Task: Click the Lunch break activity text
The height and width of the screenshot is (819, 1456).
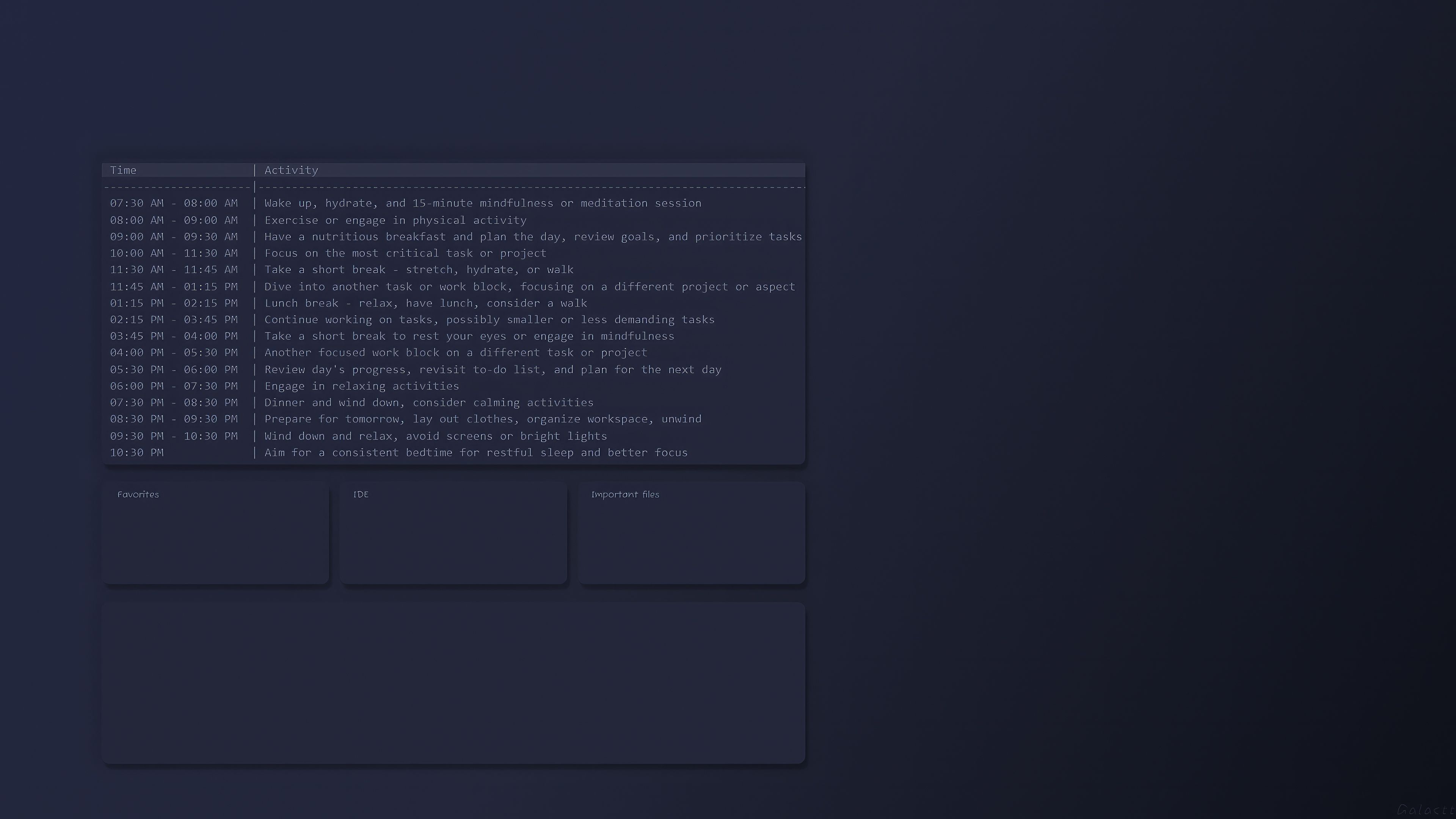Action: coord(425,303)
